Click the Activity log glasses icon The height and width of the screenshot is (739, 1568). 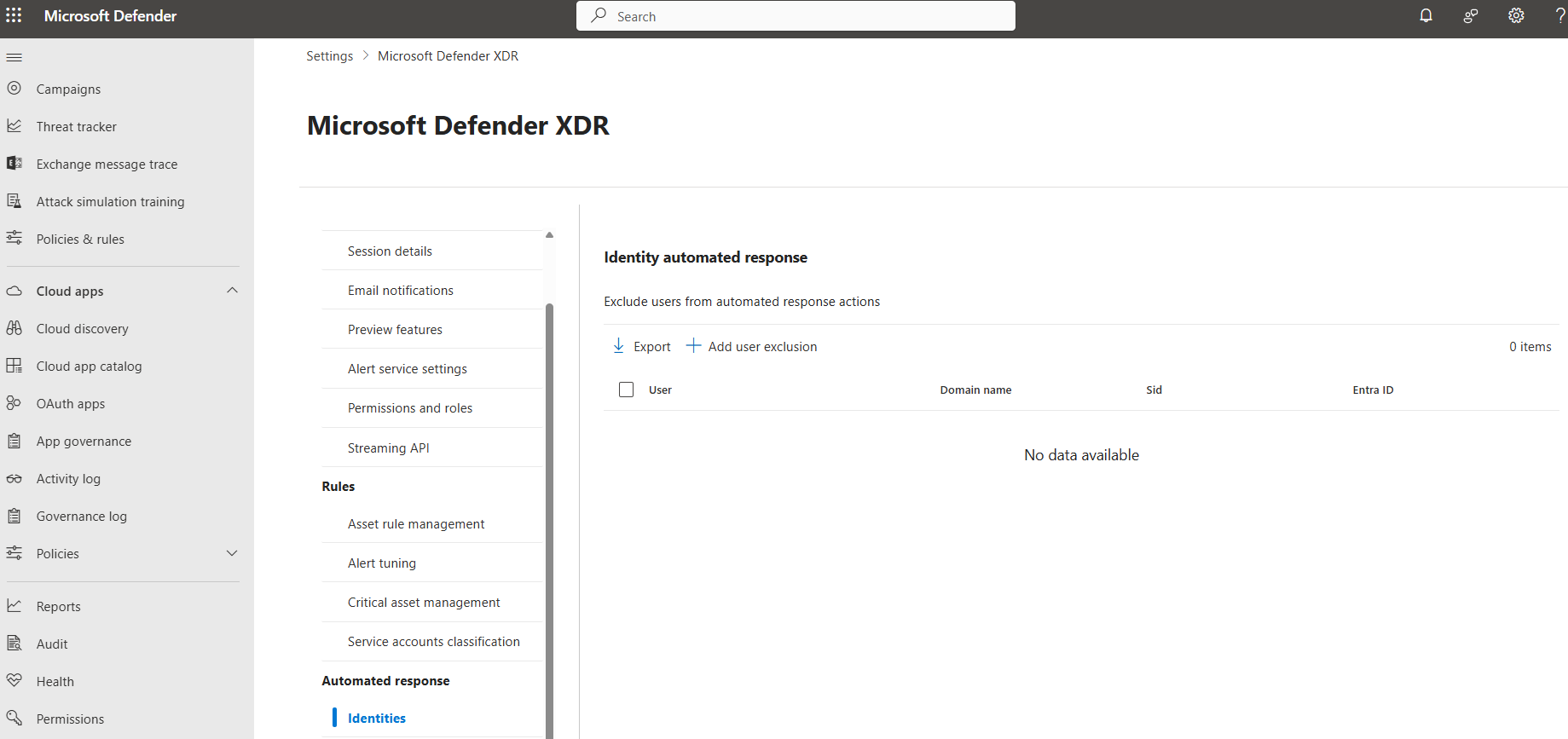click(14, 478)
